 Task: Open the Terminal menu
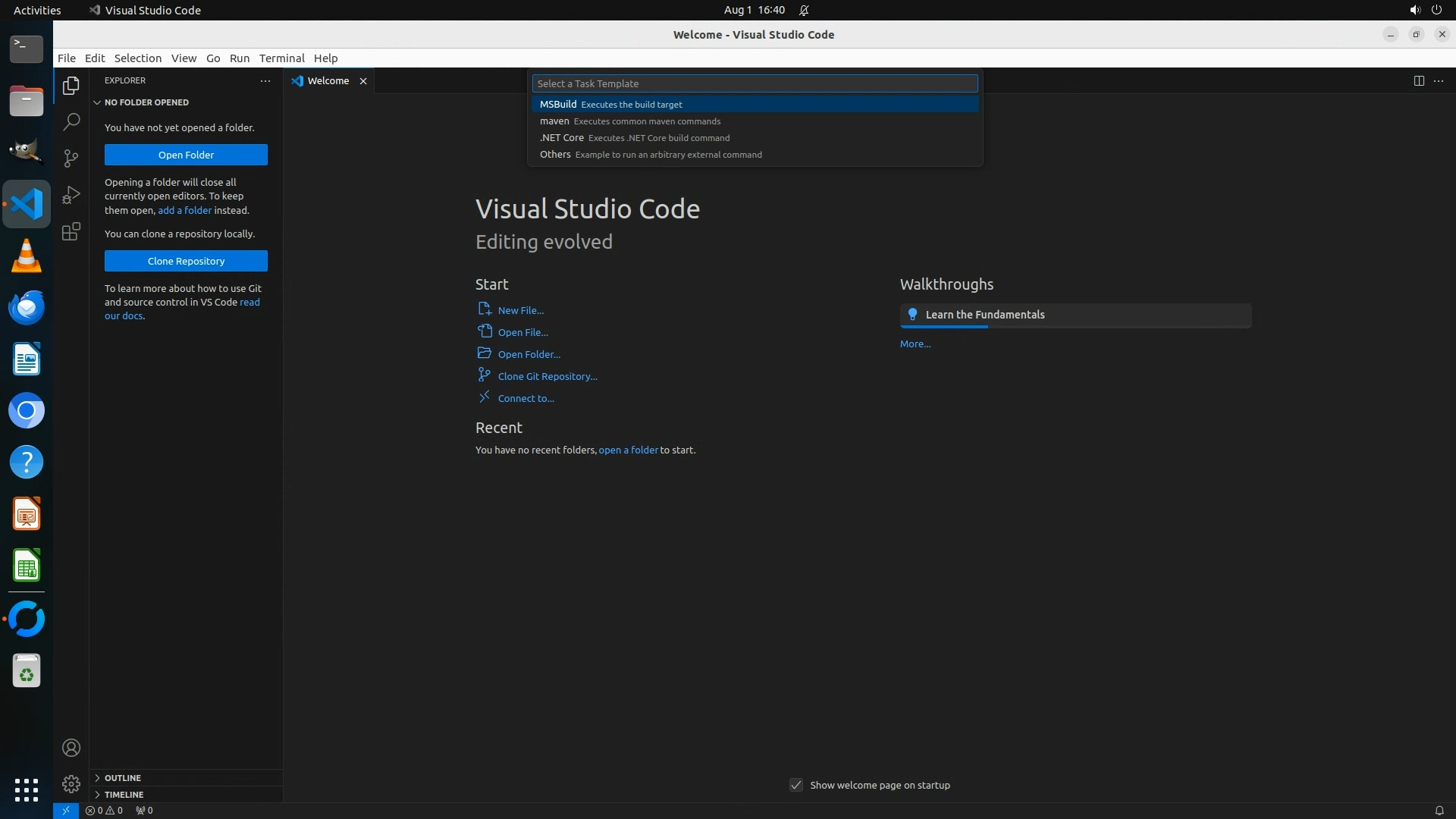[281, 58]
